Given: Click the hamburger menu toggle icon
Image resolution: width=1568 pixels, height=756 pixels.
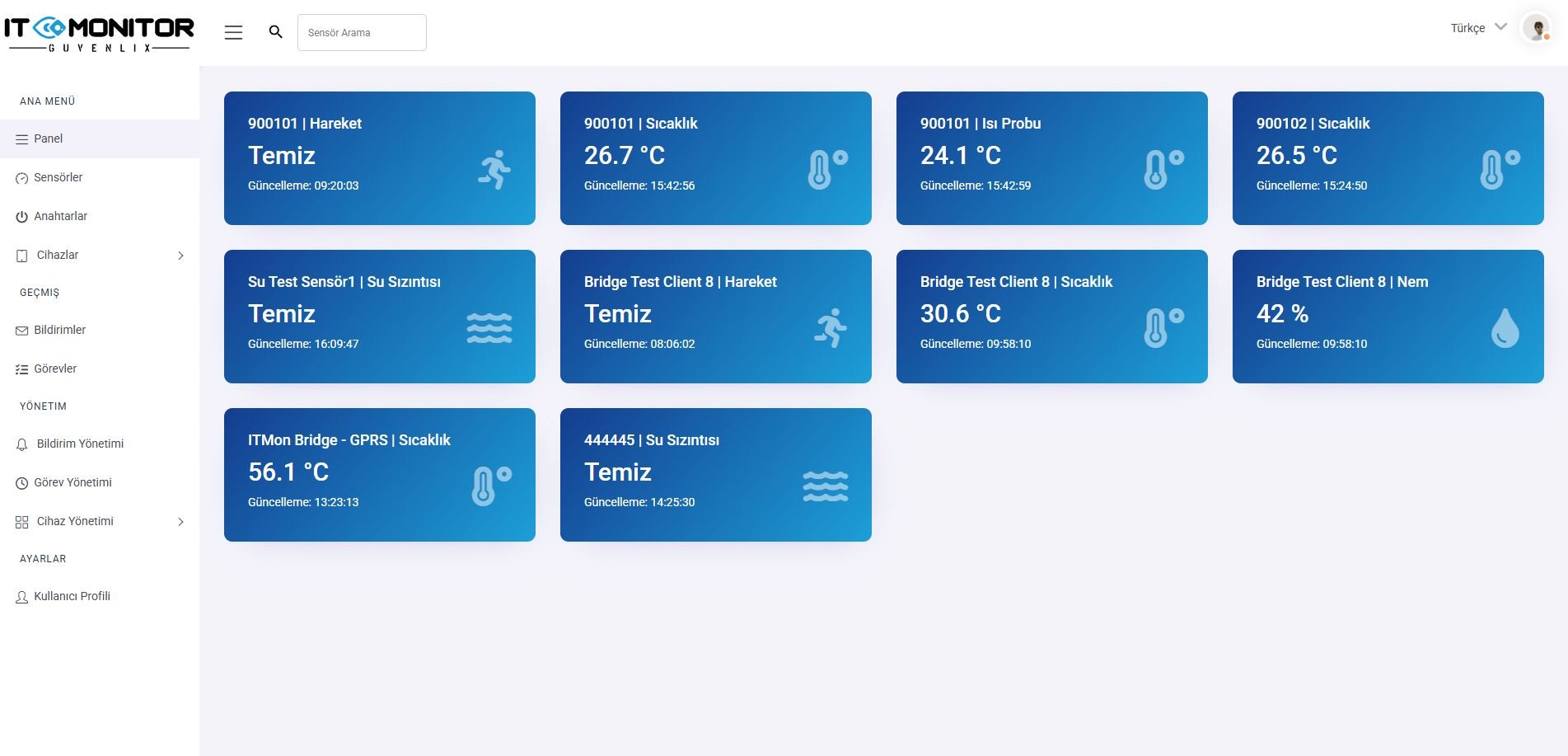Looking at the screenshot, I should [x=233, y=32].
